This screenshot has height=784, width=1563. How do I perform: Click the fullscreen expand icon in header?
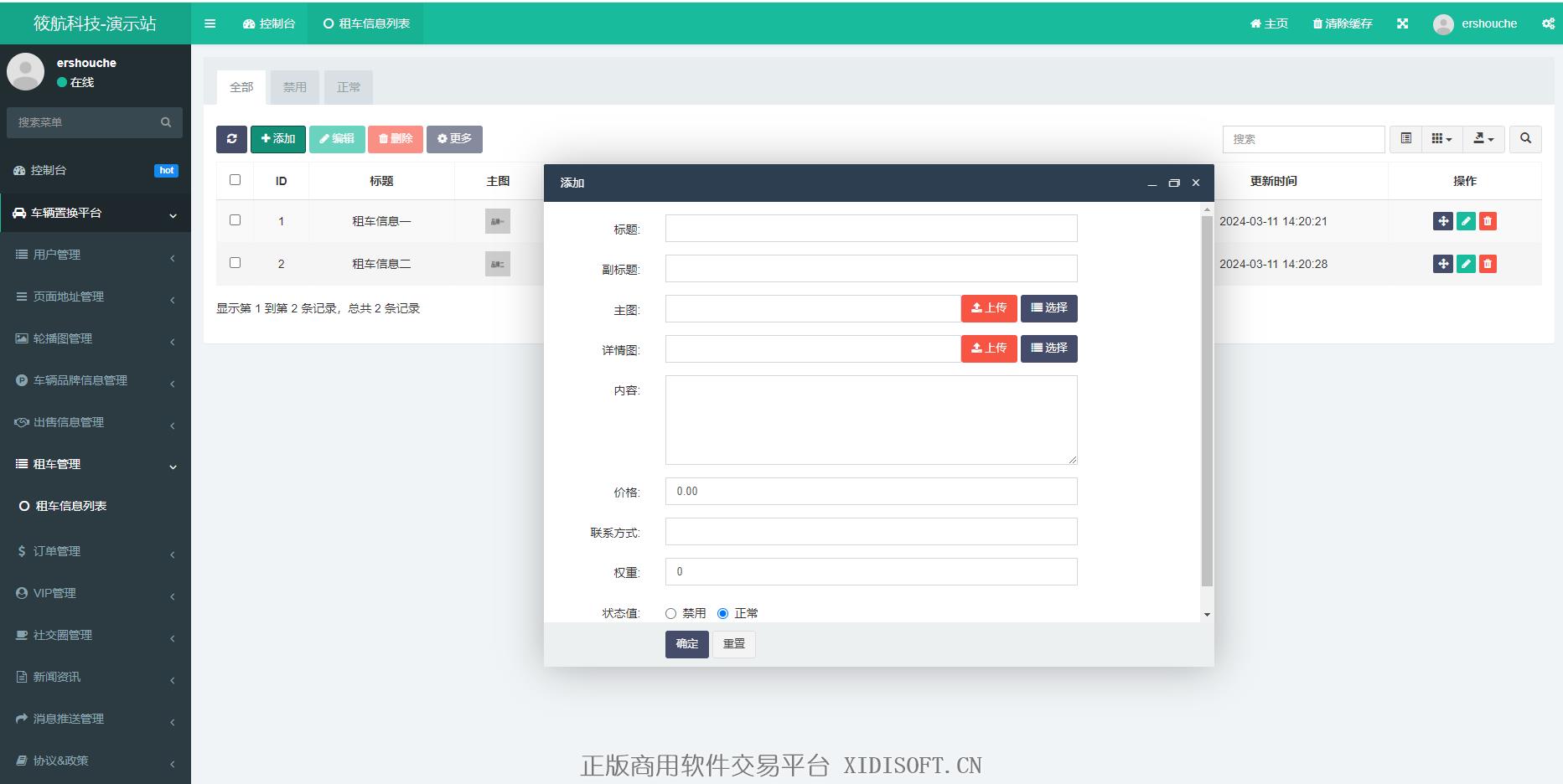1402,23
